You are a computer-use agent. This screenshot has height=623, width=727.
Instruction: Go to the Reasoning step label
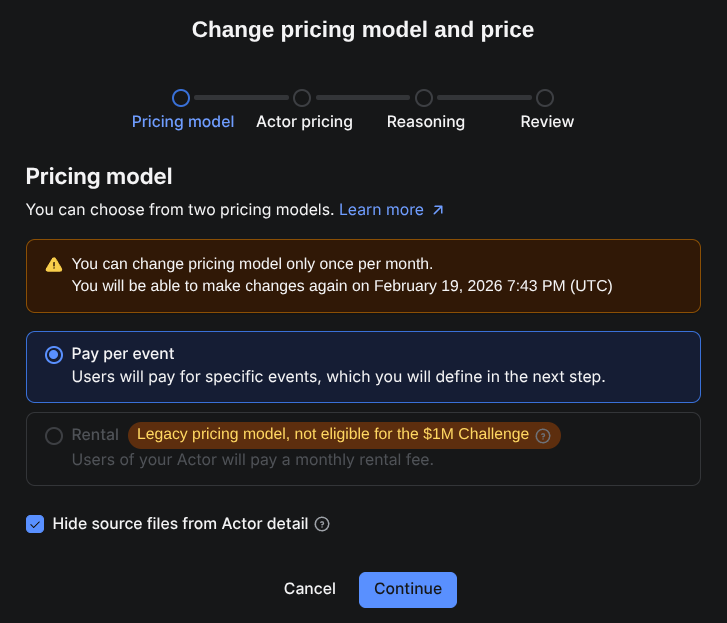[426, 122]
